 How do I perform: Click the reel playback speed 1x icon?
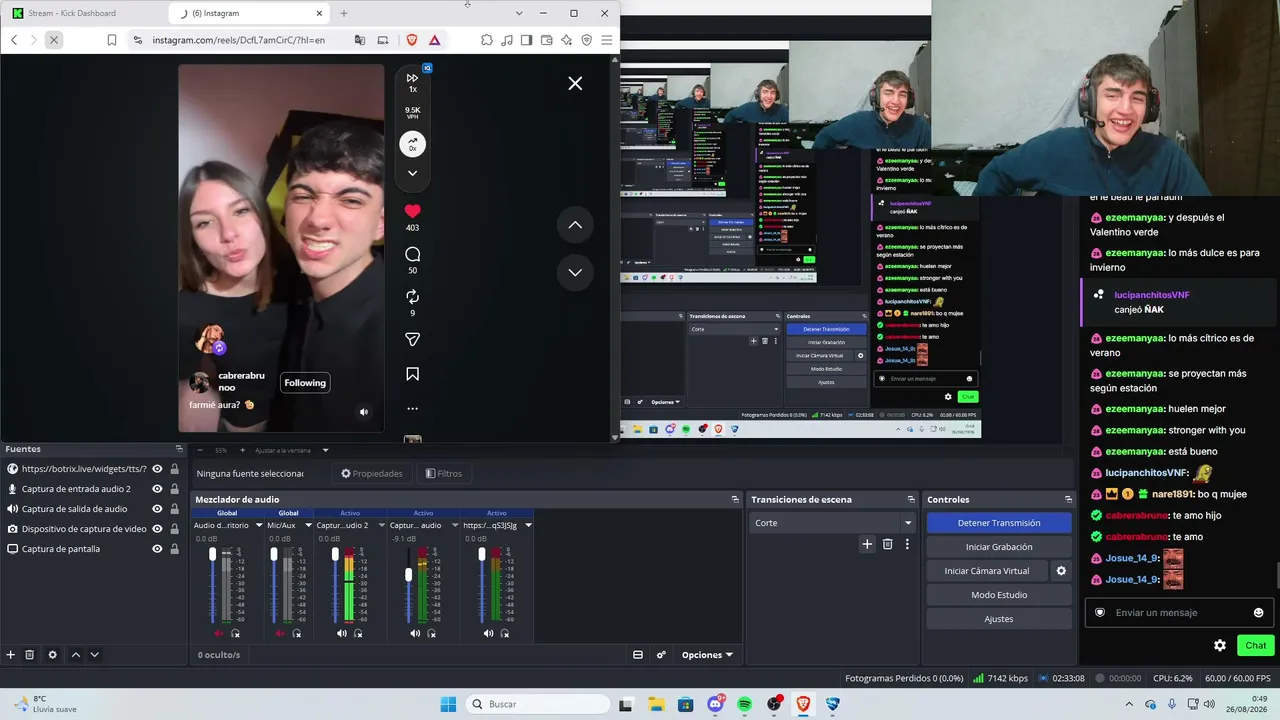(412, 82)
